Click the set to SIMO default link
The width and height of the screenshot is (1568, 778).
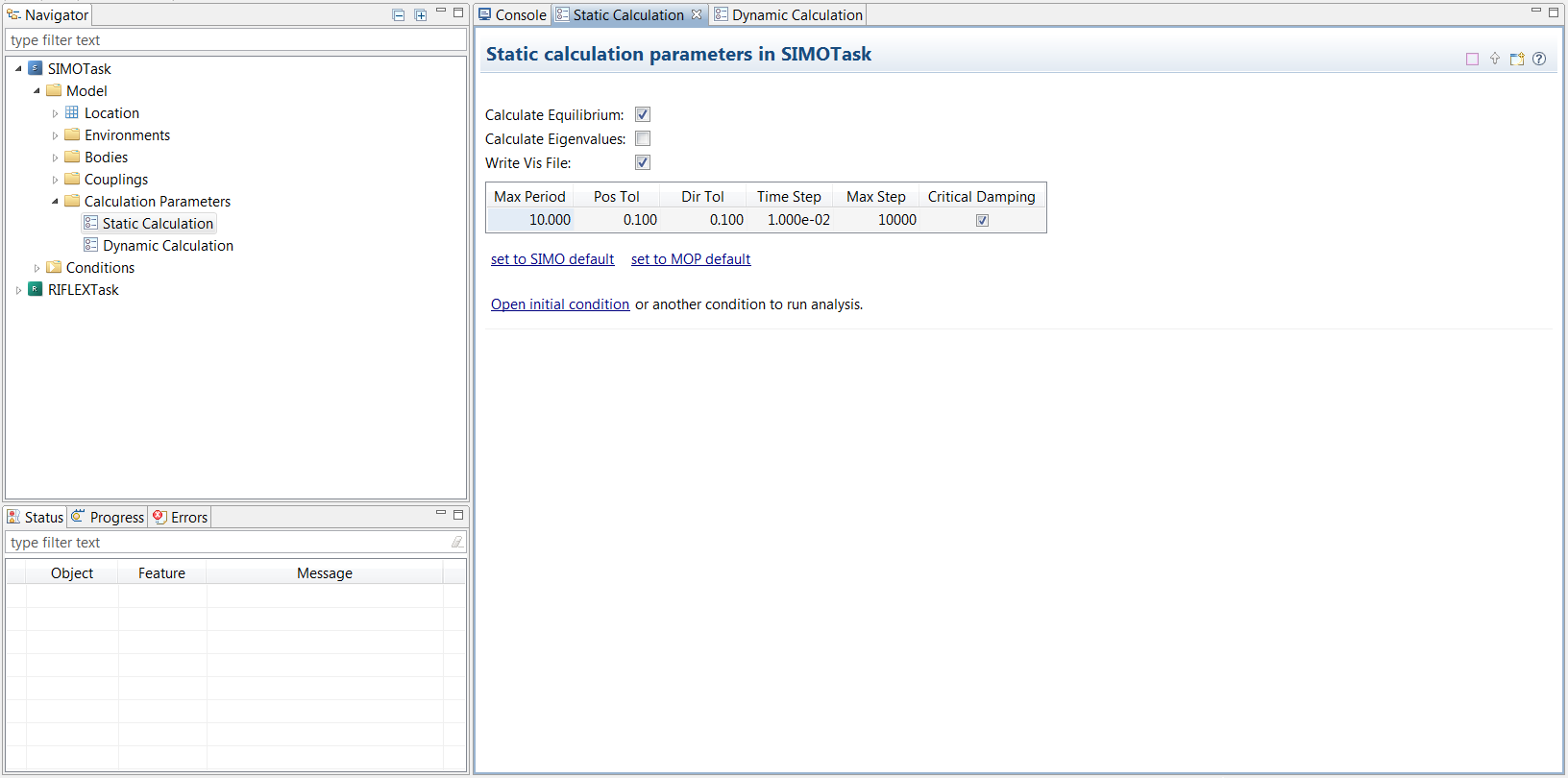tap(551, 259)
